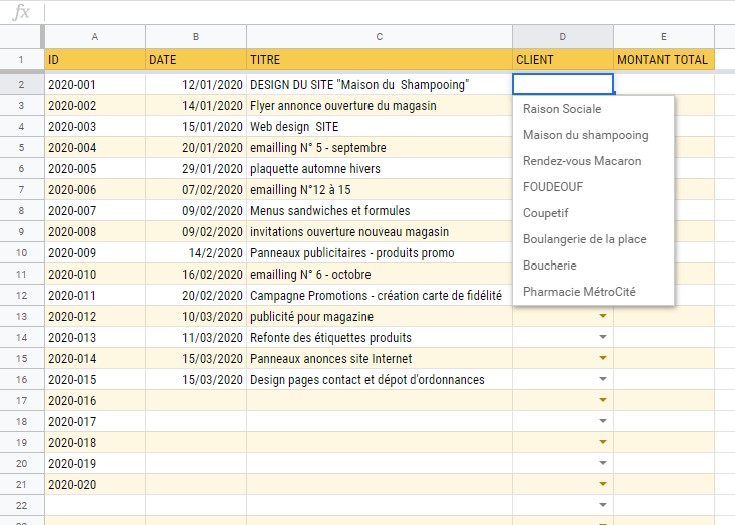Click cell '2020-005'
Screen dimensions: 735x525
click(x=95, y=169)
